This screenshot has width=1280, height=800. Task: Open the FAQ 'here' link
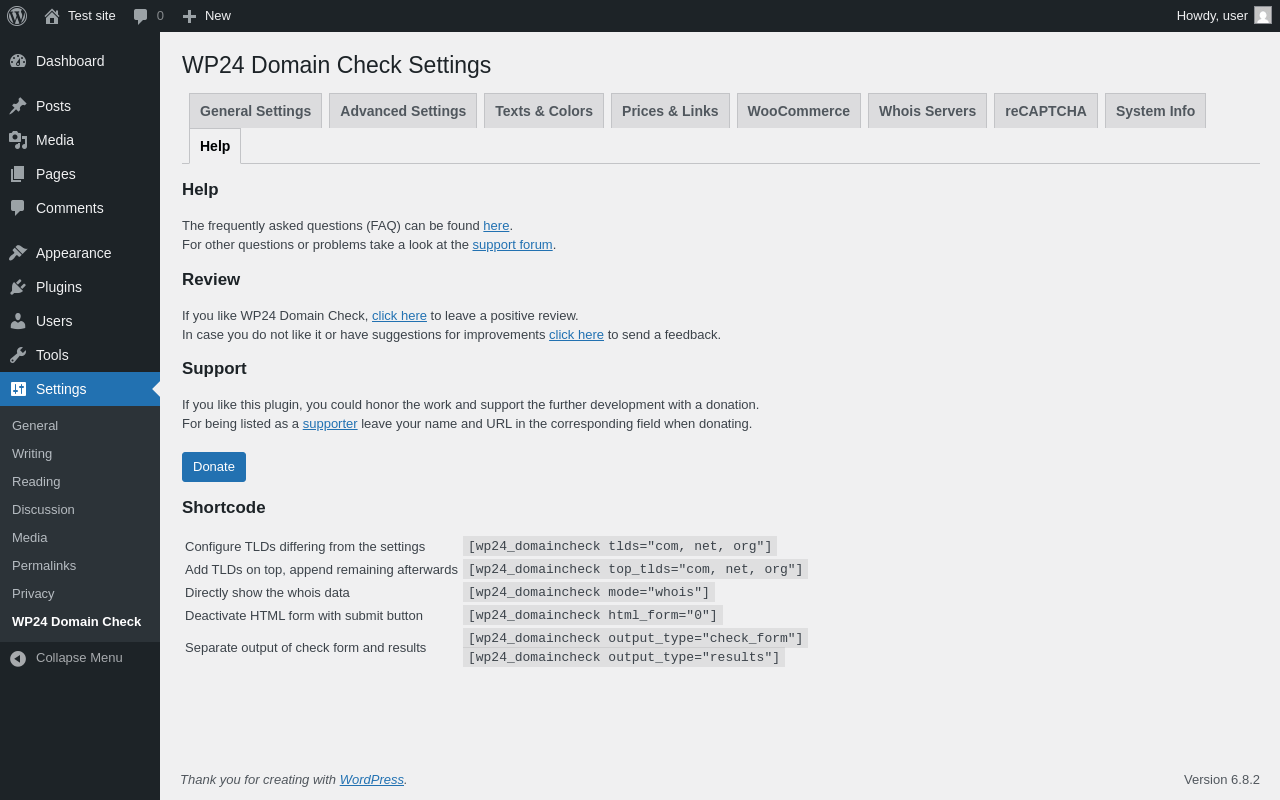click(496, 226)
